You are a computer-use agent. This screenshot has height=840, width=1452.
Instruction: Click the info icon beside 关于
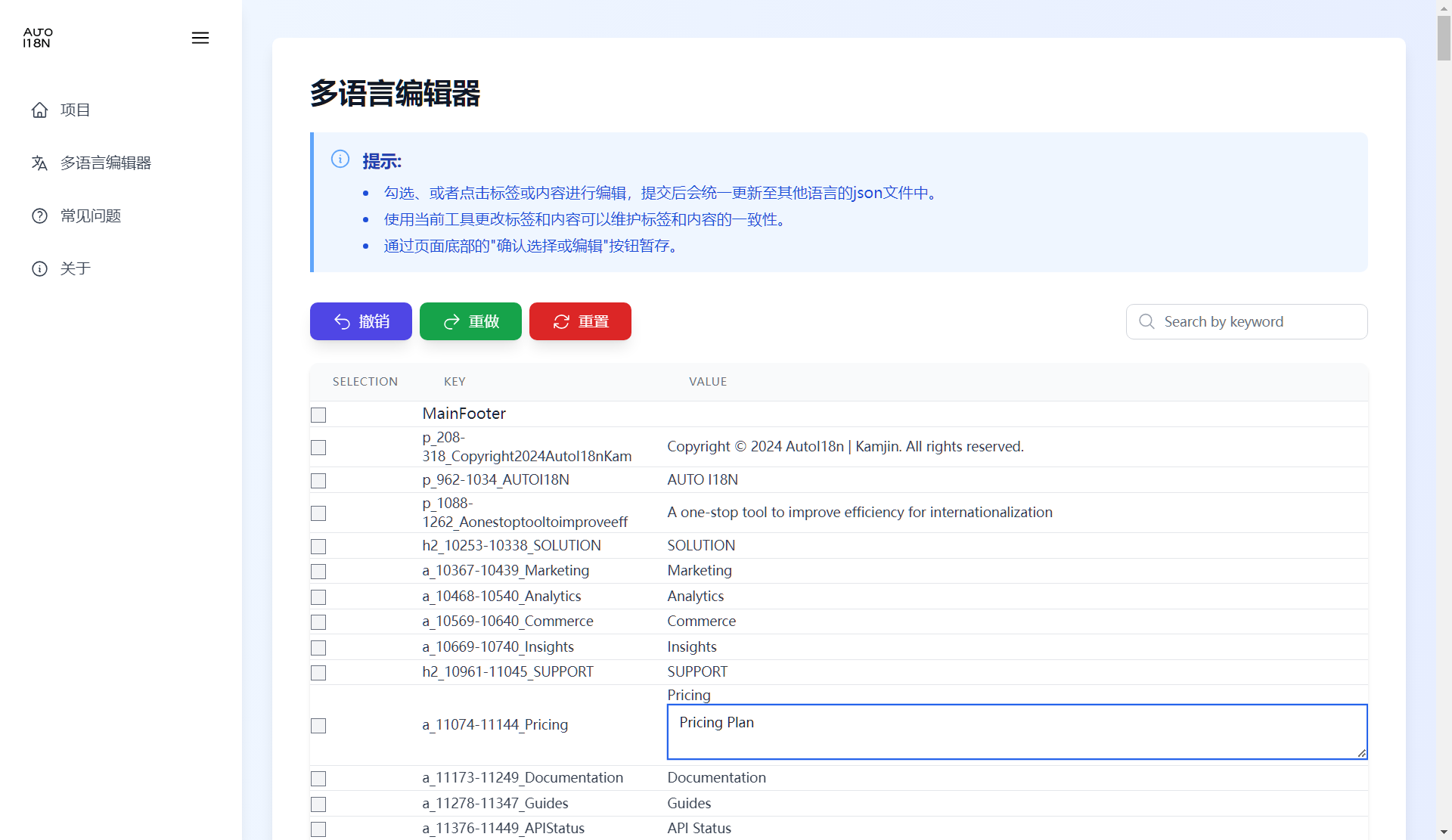(x=39, y=269)
